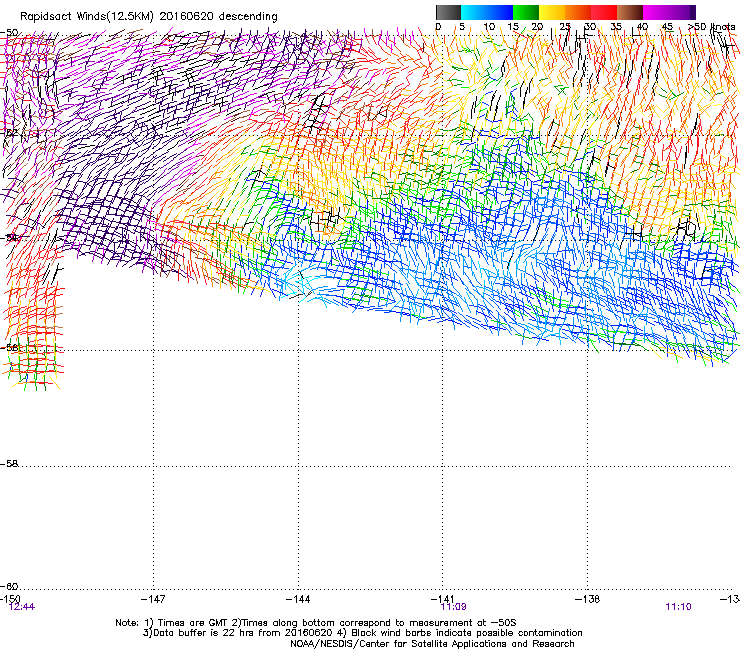
Task: Click the '-52' latitude axis label
Action: coord(9,133)
